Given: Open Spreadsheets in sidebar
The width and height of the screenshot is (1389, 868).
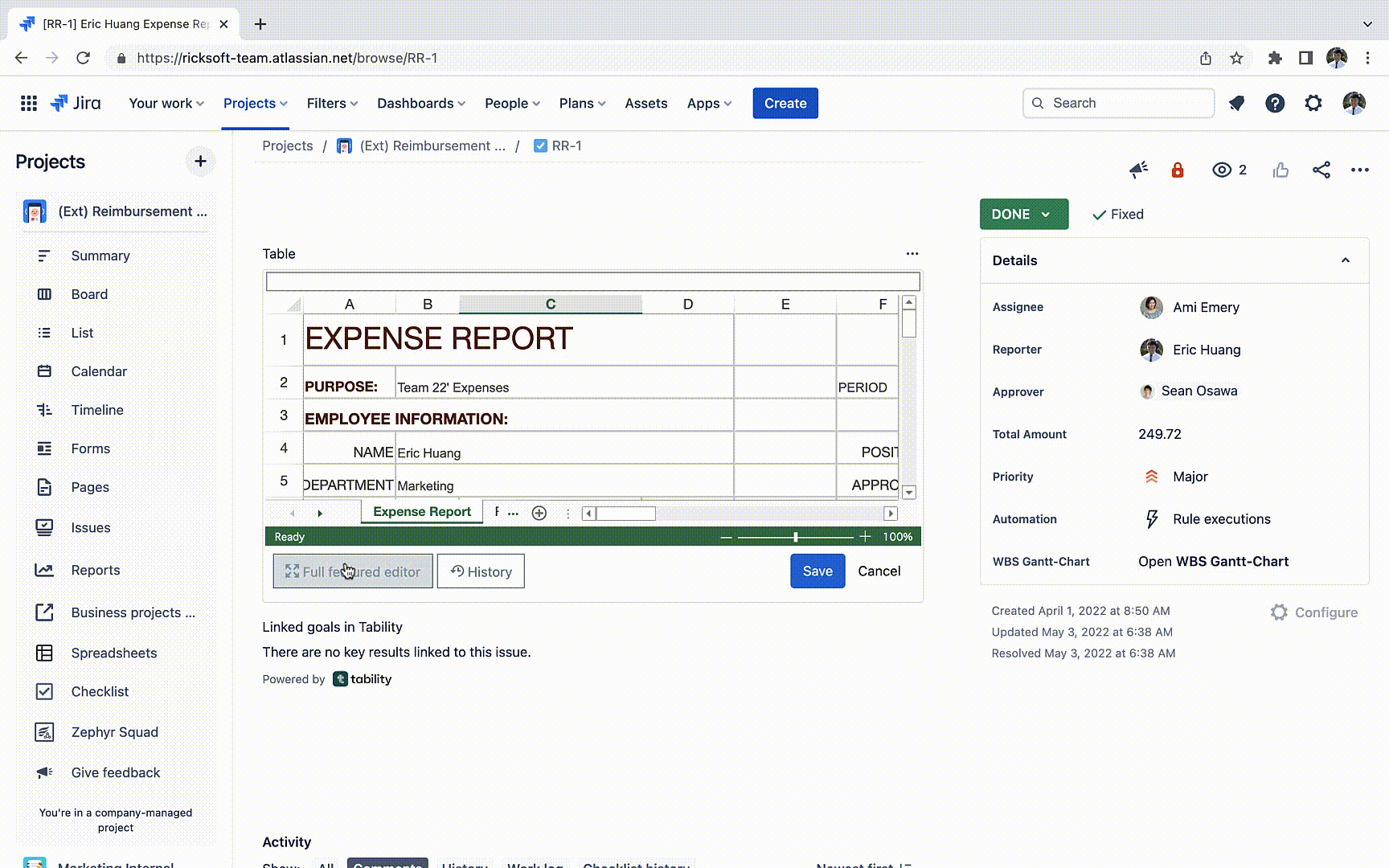Looking at the screenshot, I should [116, 653].
